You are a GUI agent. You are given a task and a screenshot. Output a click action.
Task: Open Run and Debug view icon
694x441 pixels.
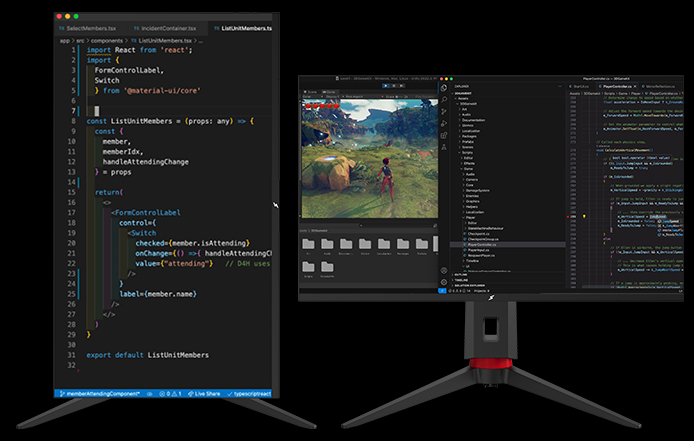pyautogui.click(x=444, y=124)
